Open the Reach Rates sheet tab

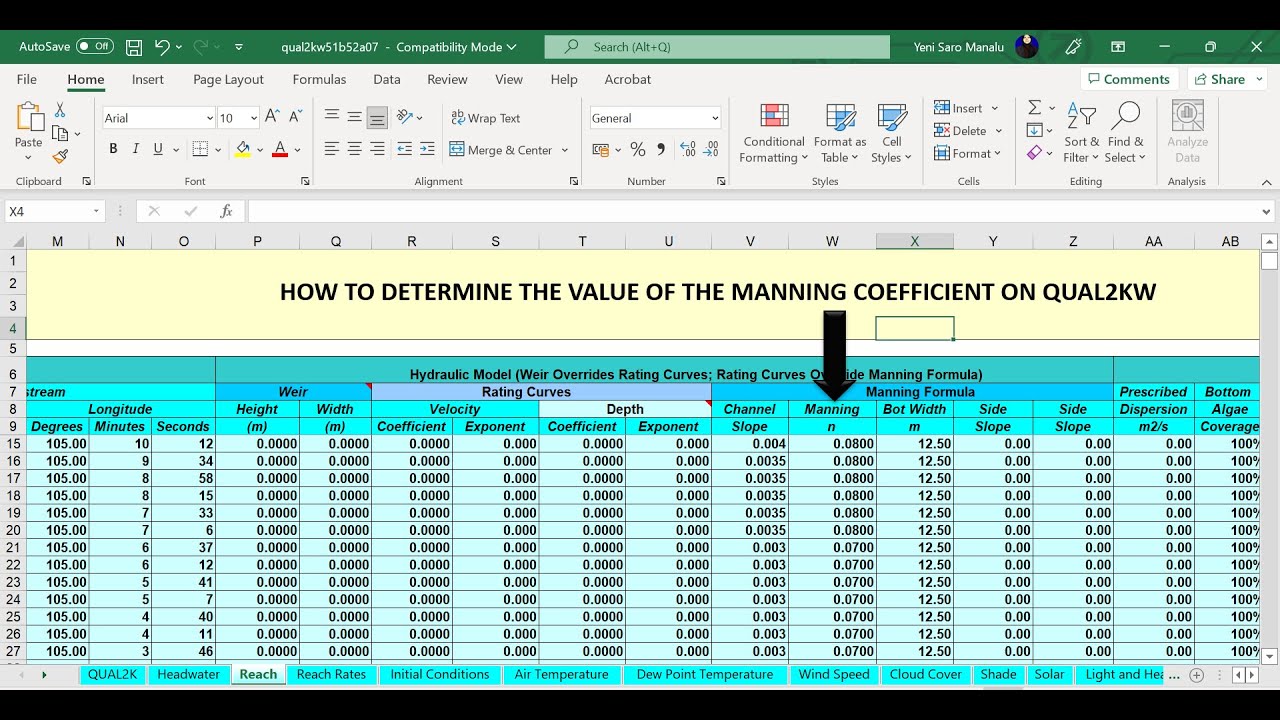click(331, 674)
